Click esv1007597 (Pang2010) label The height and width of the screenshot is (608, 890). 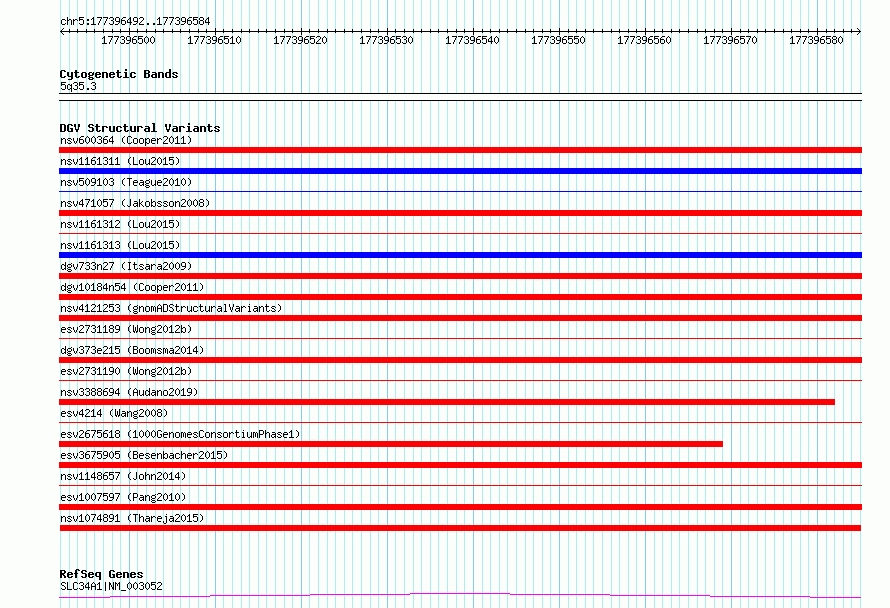coord(123,497)
